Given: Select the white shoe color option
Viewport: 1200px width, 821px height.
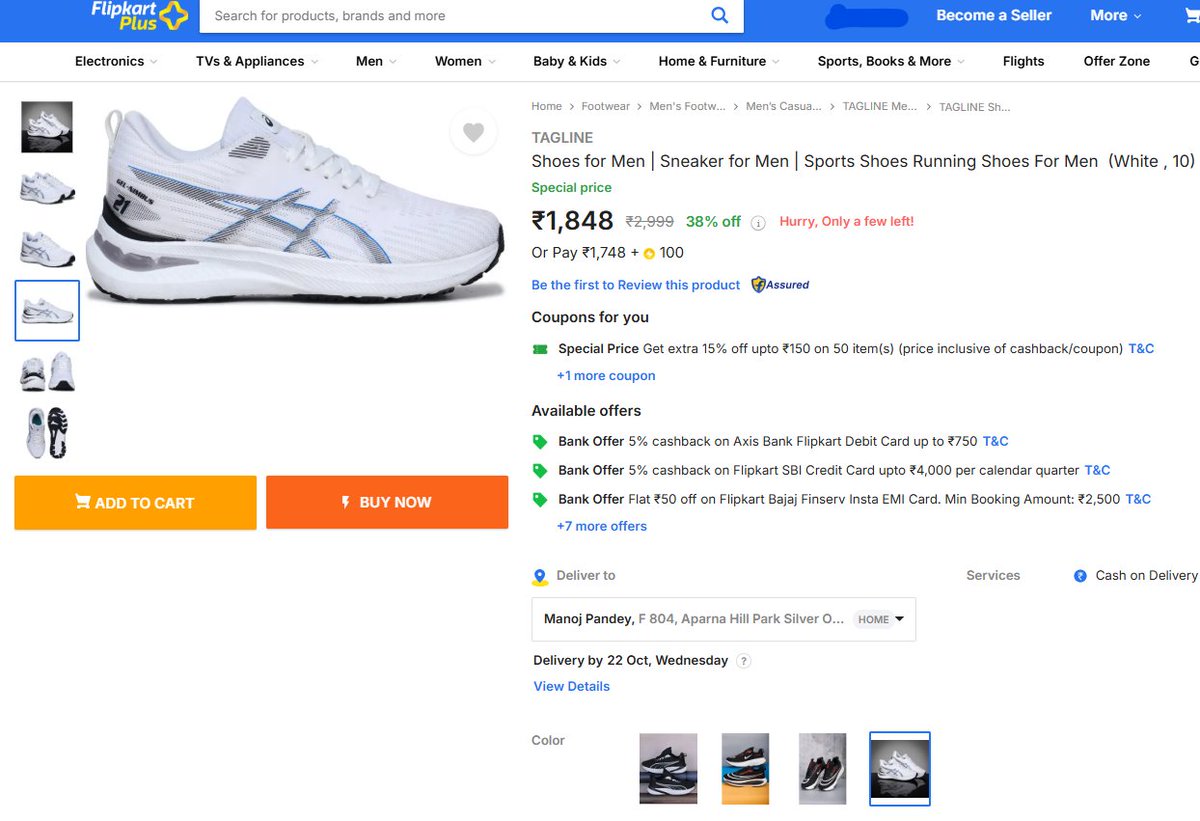Looking at the screenshot, I should [x=900, y=768].
